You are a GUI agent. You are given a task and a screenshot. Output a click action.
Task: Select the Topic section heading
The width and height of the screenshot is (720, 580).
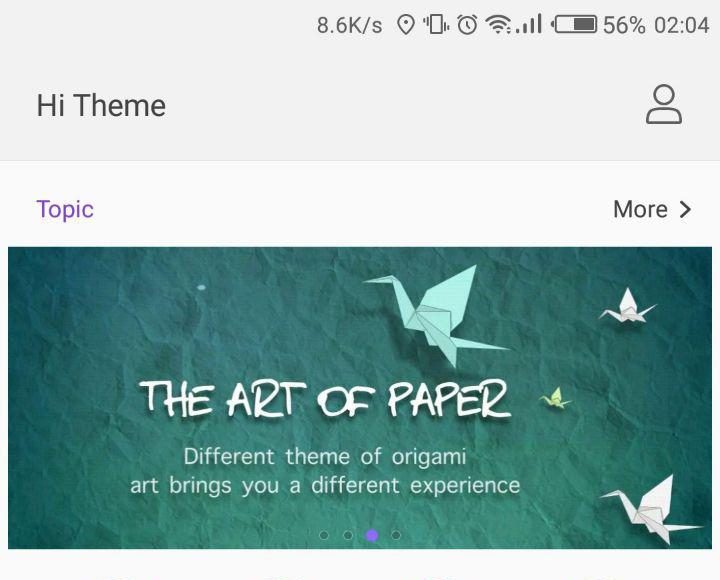pos(65,210)
